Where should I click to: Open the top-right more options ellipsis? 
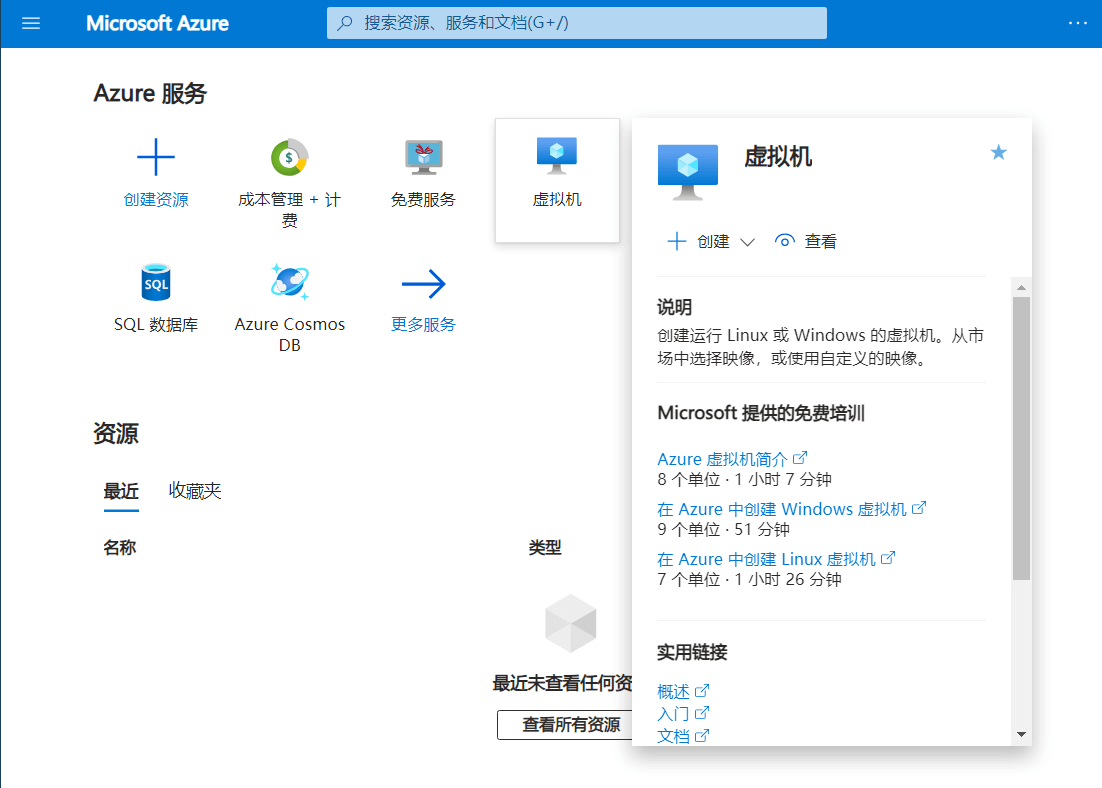tap(1077, 23)
